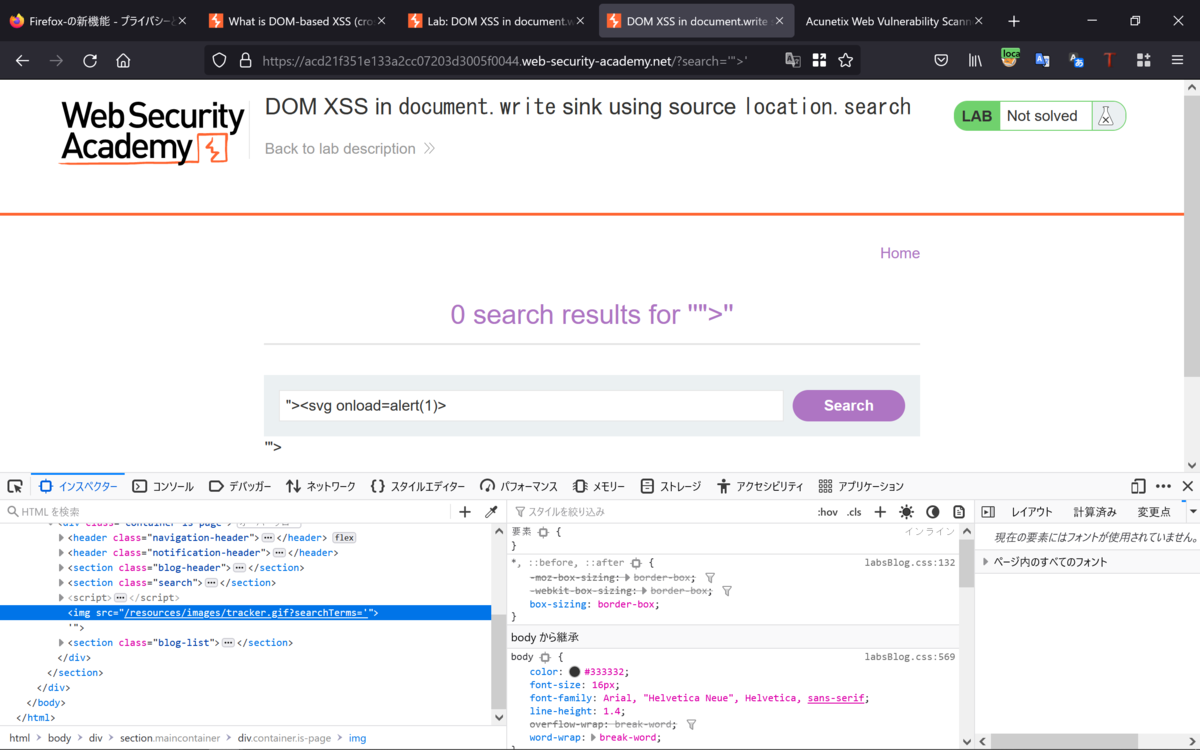The image size is (1200, 750).
Task: Toggle the .cls classes panel
Action: (854, 512)
